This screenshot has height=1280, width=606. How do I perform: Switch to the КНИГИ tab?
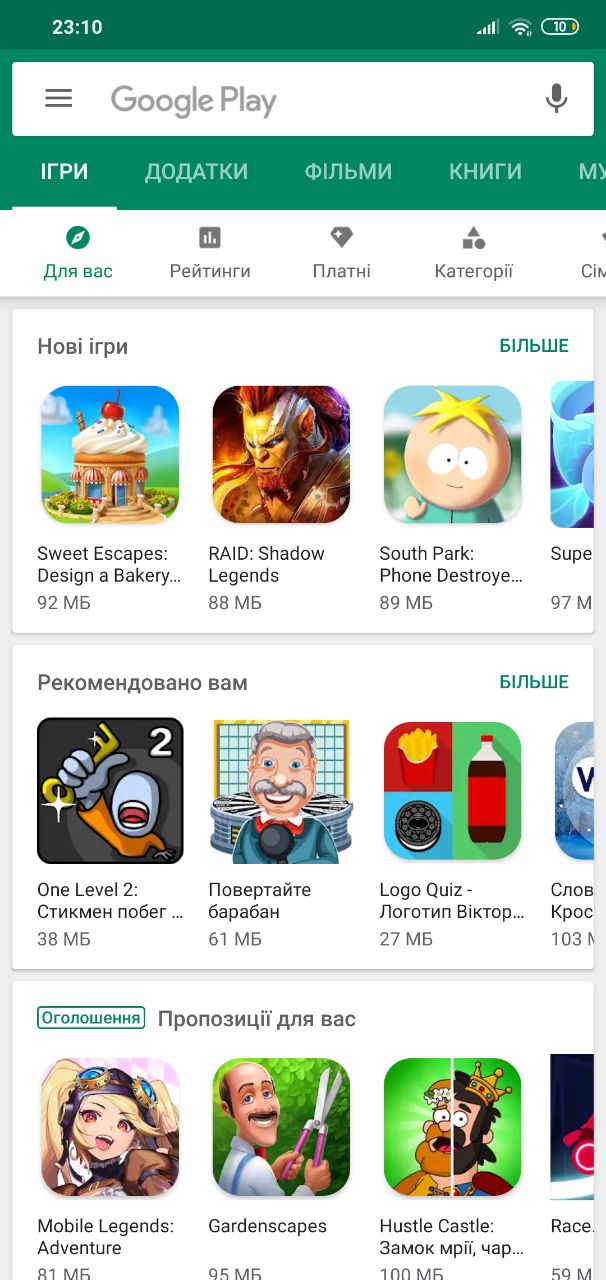coord(486,172)
